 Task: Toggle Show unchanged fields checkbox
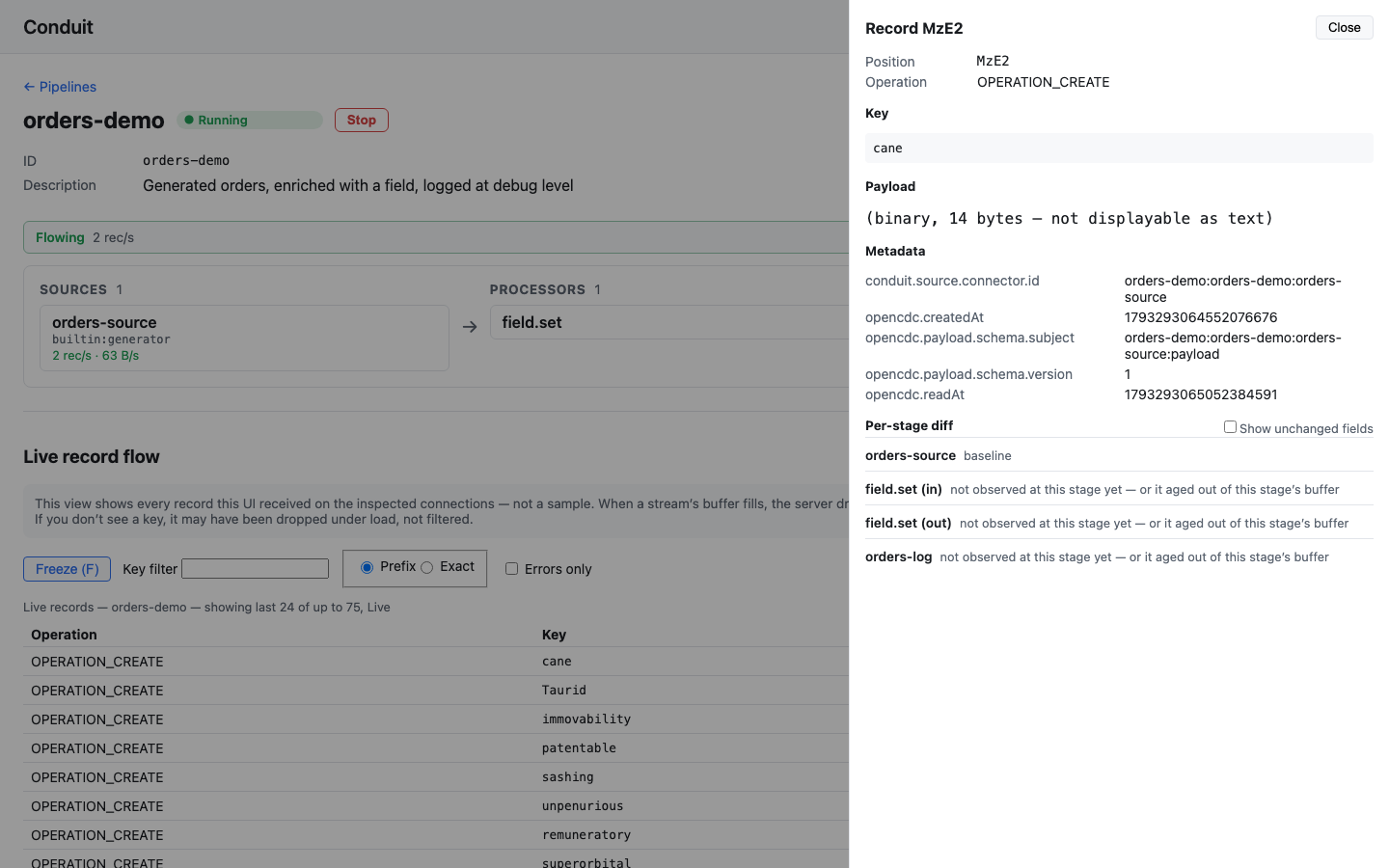[x=1230, y=426]
